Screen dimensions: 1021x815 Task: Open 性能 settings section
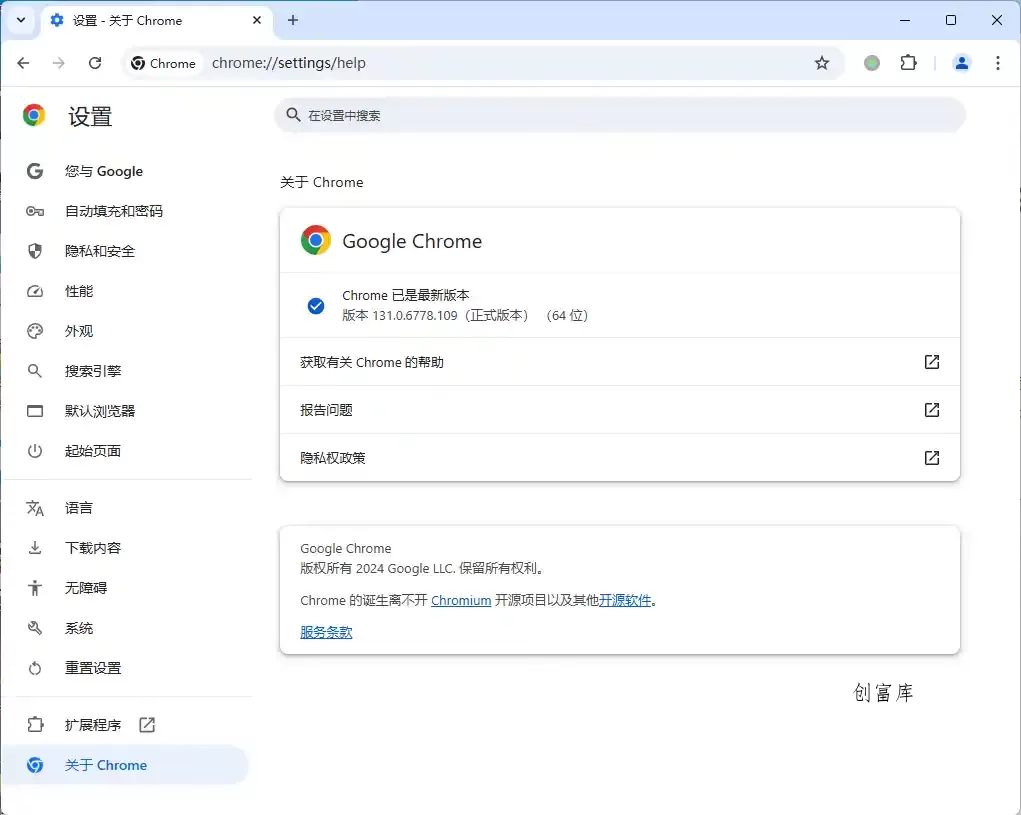click(127, 291)
